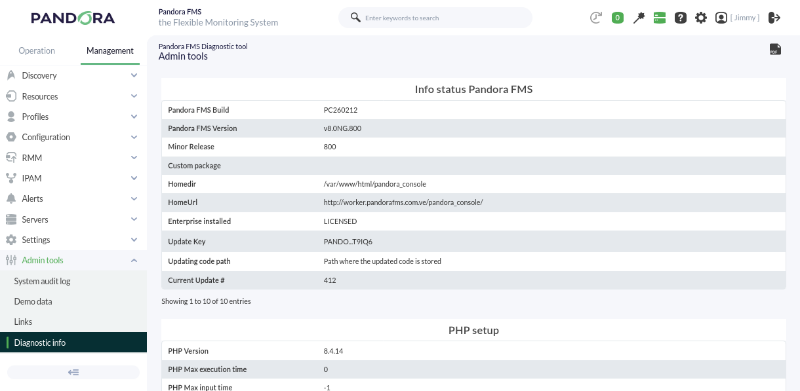Click the IPAM network icon

[x=11, y=178]
